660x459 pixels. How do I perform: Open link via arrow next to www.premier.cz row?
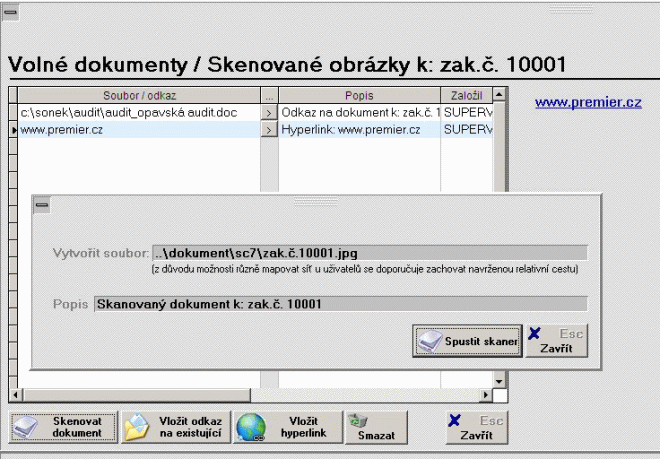pos(269,130)
